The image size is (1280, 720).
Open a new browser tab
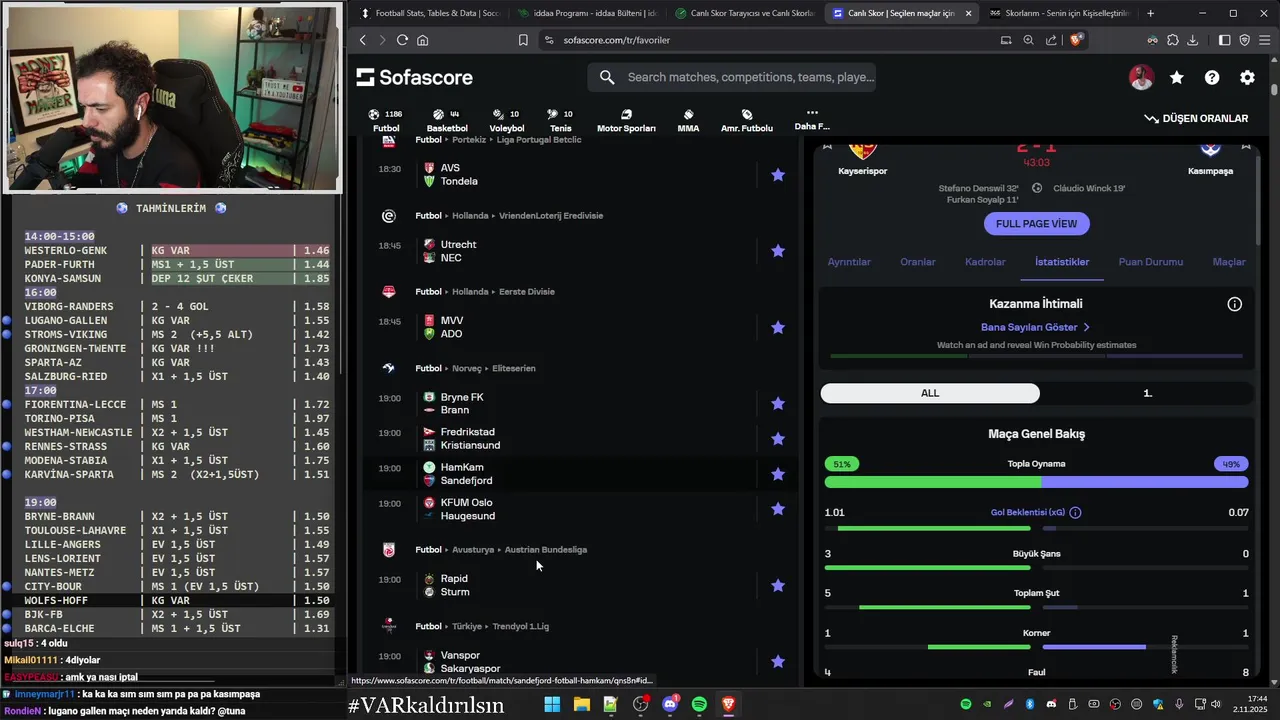coord(1150,13)
